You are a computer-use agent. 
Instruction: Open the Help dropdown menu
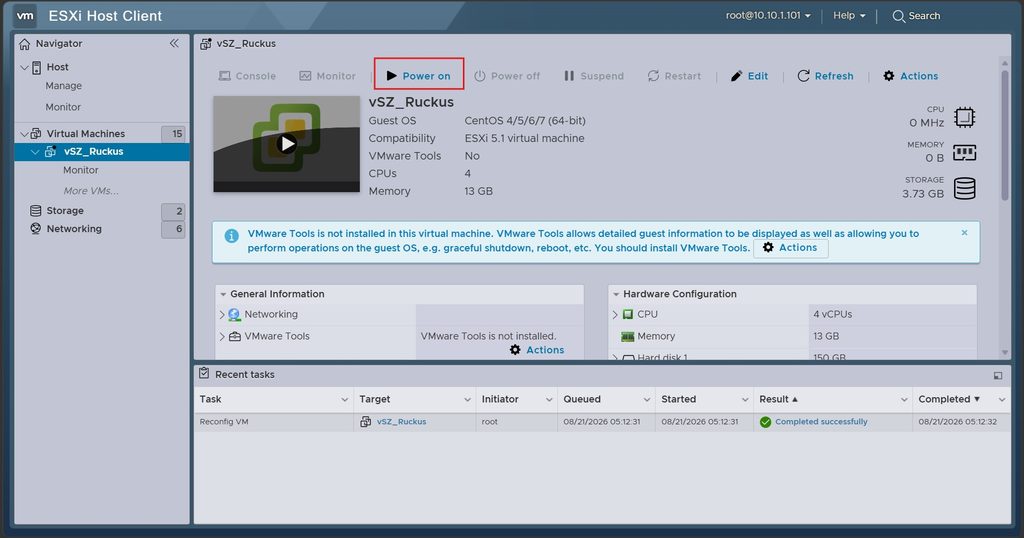(x=849, y=15)
